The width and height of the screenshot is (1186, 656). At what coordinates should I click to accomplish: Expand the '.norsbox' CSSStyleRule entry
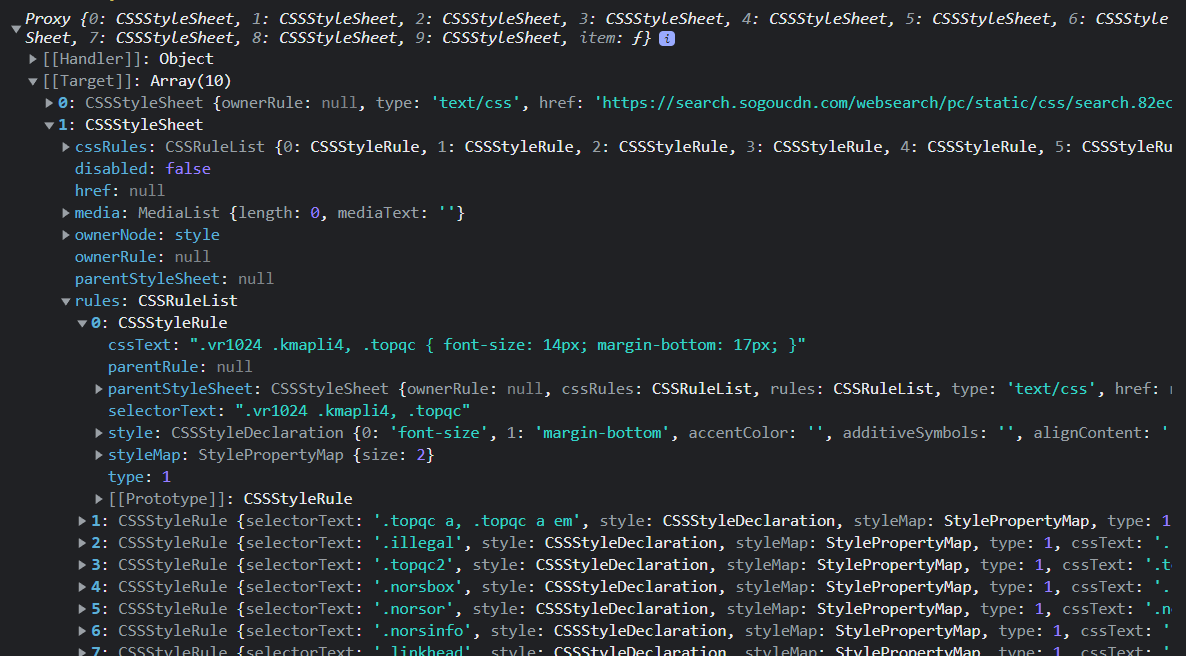[83, 587]
